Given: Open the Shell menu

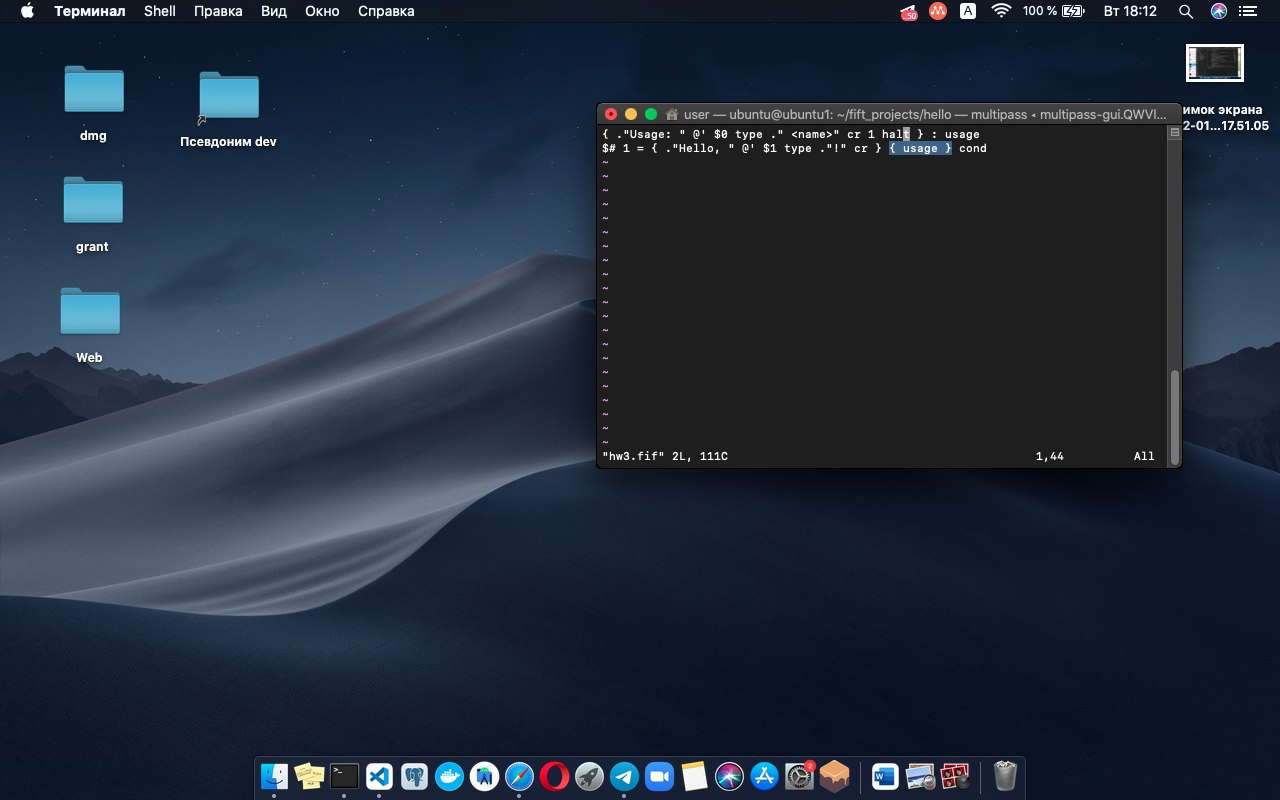Looking at the screenshot, I should [160, 11].
